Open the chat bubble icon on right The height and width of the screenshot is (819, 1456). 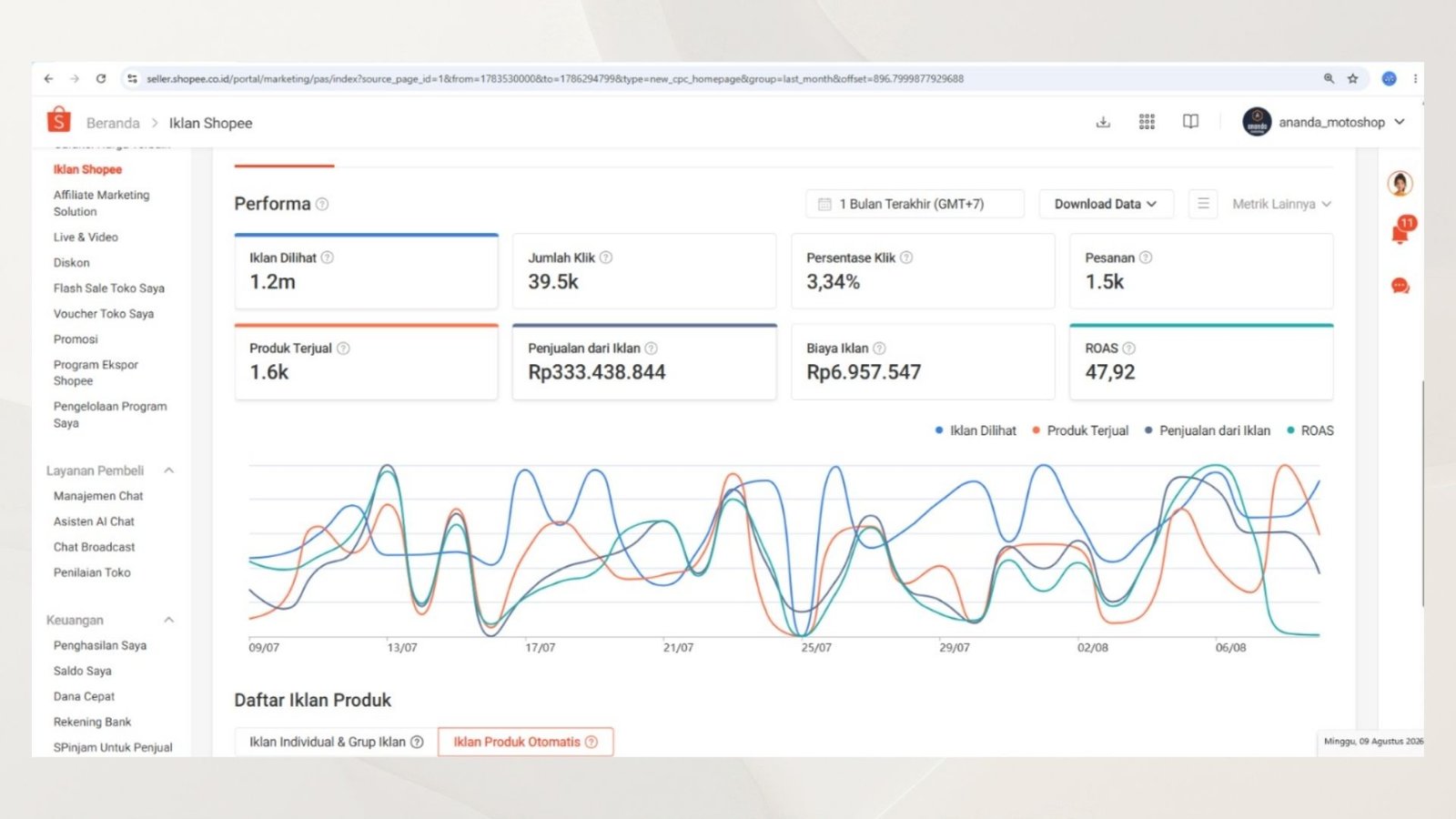(1400, 287)
